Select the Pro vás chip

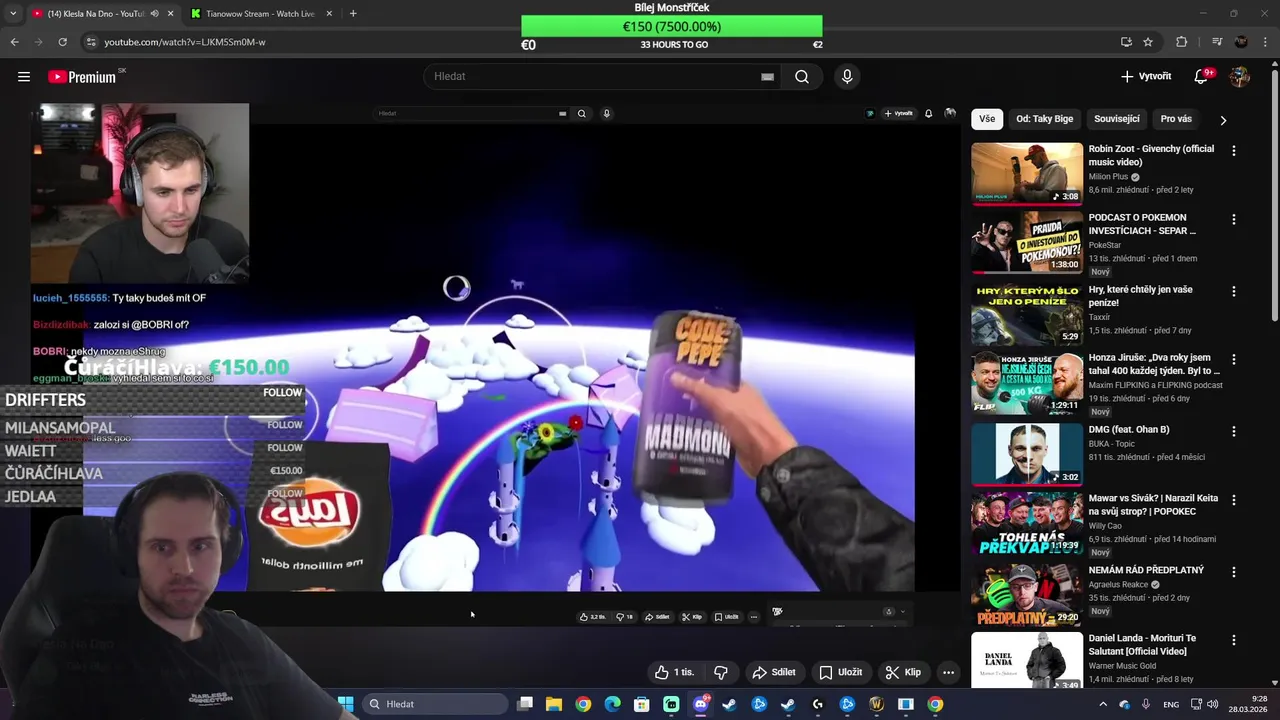tap(1176, 119)
